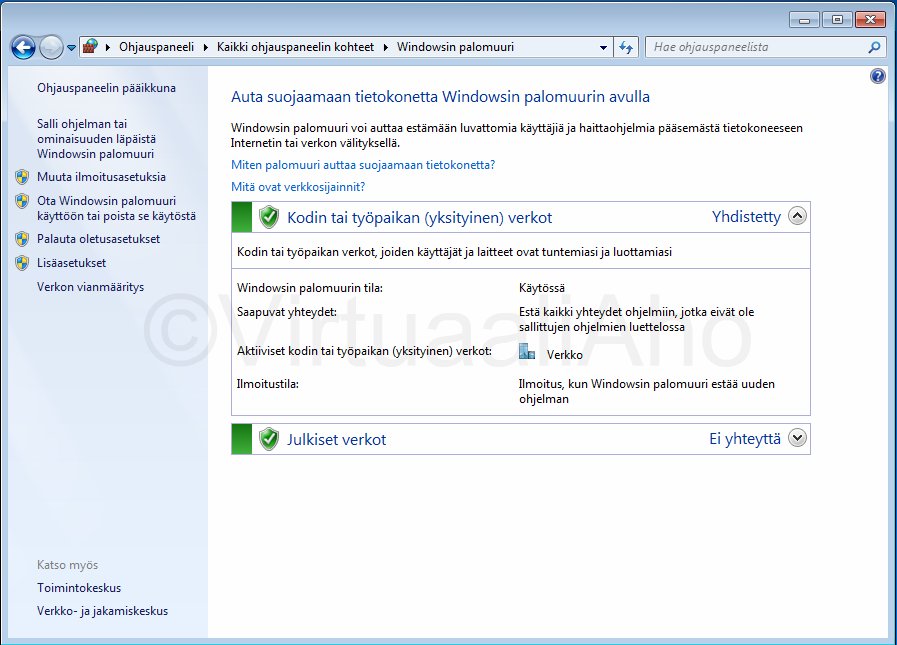Click Yhdistetty status text
Screen dimensions: 897x645
pyautogui.click(x=746, y=216)
